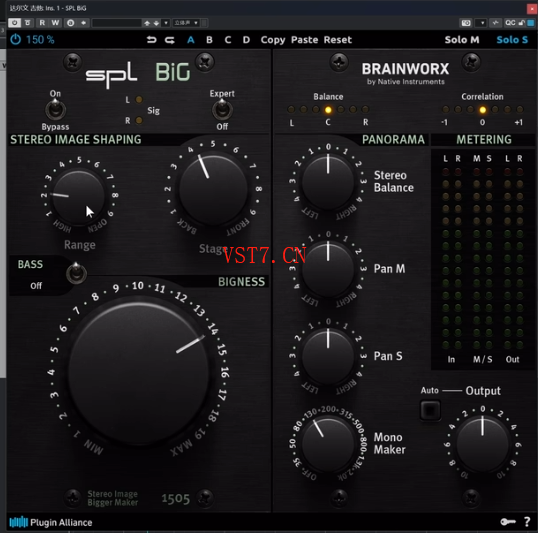Click the Pan M knob

(x=328, y=269)
